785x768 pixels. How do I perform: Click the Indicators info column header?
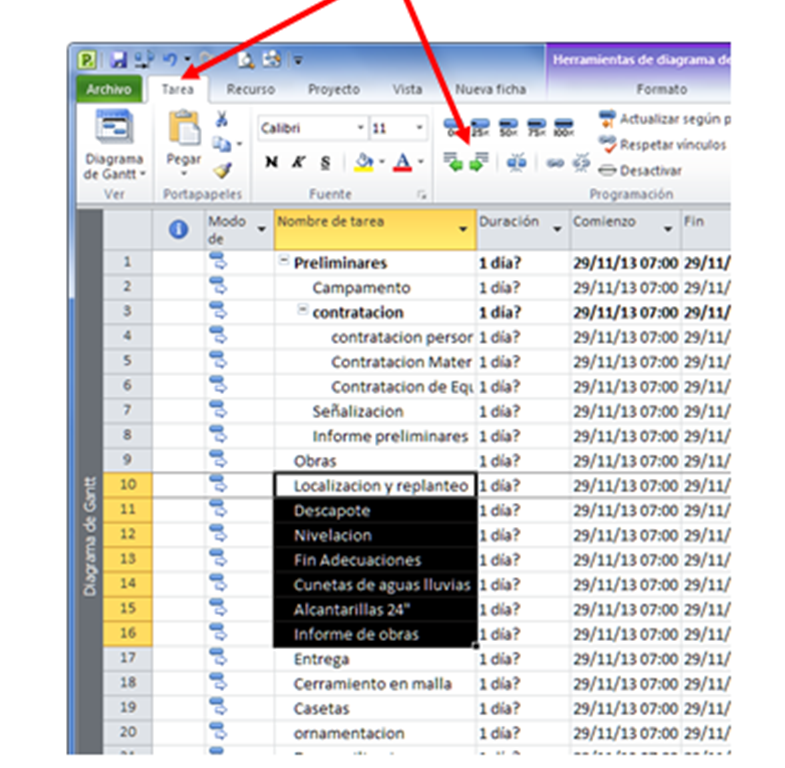(179, 229)
